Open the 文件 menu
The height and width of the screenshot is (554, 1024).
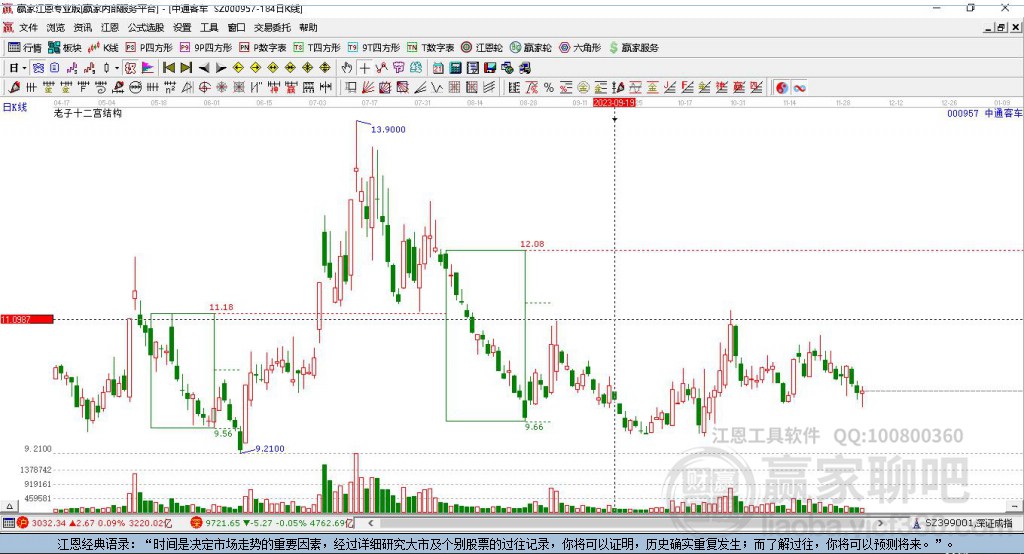[28, 27]
